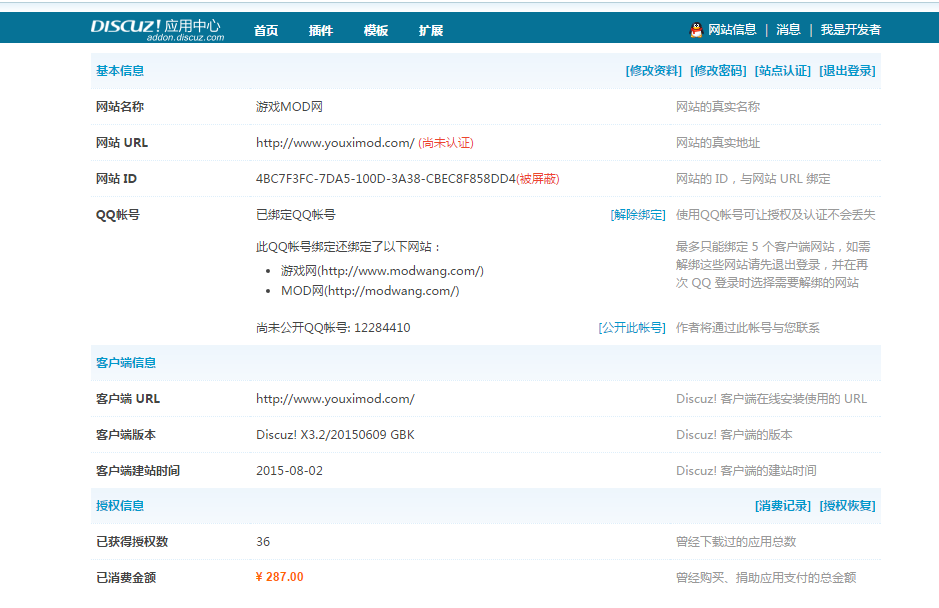Click the 基本信息 section header
939x608 pixels.
(120, 71)
